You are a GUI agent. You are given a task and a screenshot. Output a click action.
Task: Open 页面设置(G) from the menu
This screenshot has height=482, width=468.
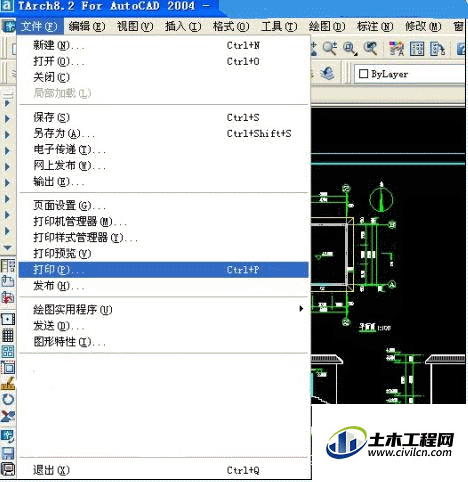[x=163, y=205]
